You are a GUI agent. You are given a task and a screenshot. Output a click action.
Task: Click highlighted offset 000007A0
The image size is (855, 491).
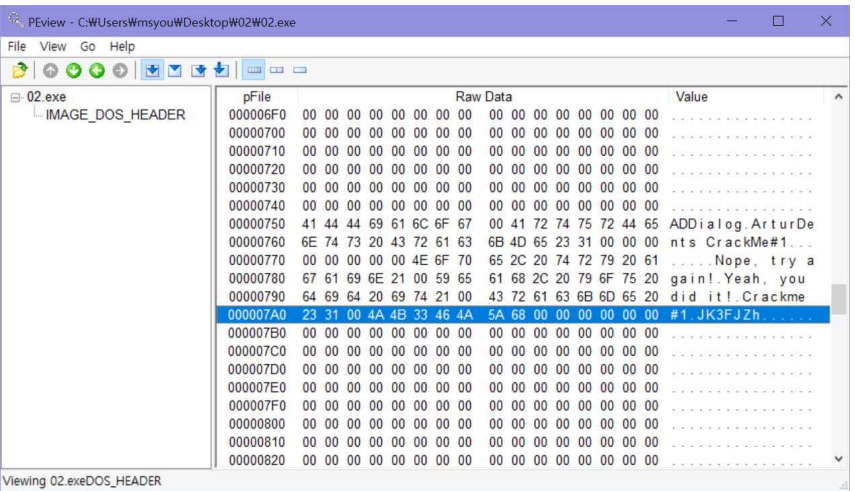coord(257,315)
